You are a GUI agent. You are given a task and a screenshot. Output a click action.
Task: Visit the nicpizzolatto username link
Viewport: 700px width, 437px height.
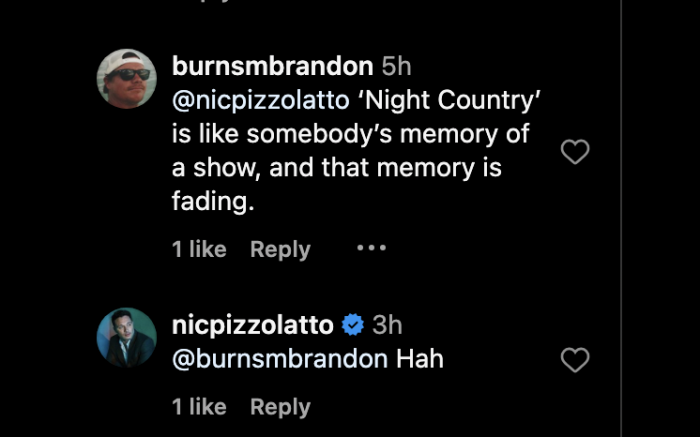pyautogui.click(x=253, y=325)
